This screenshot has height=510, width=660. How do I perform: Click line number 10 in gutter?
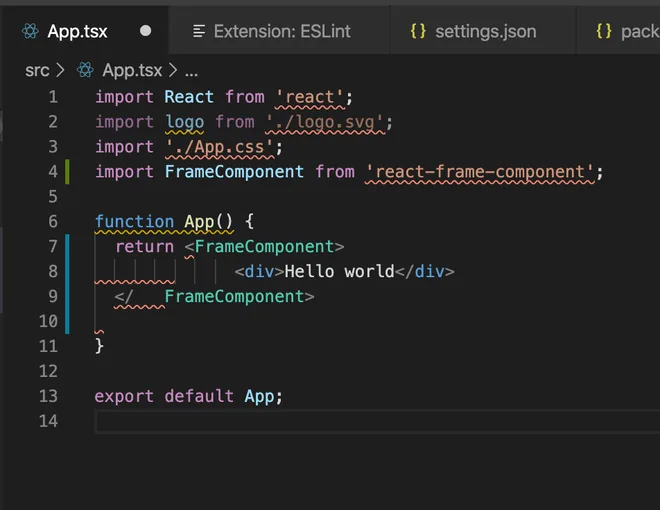[x=48, y=321]
